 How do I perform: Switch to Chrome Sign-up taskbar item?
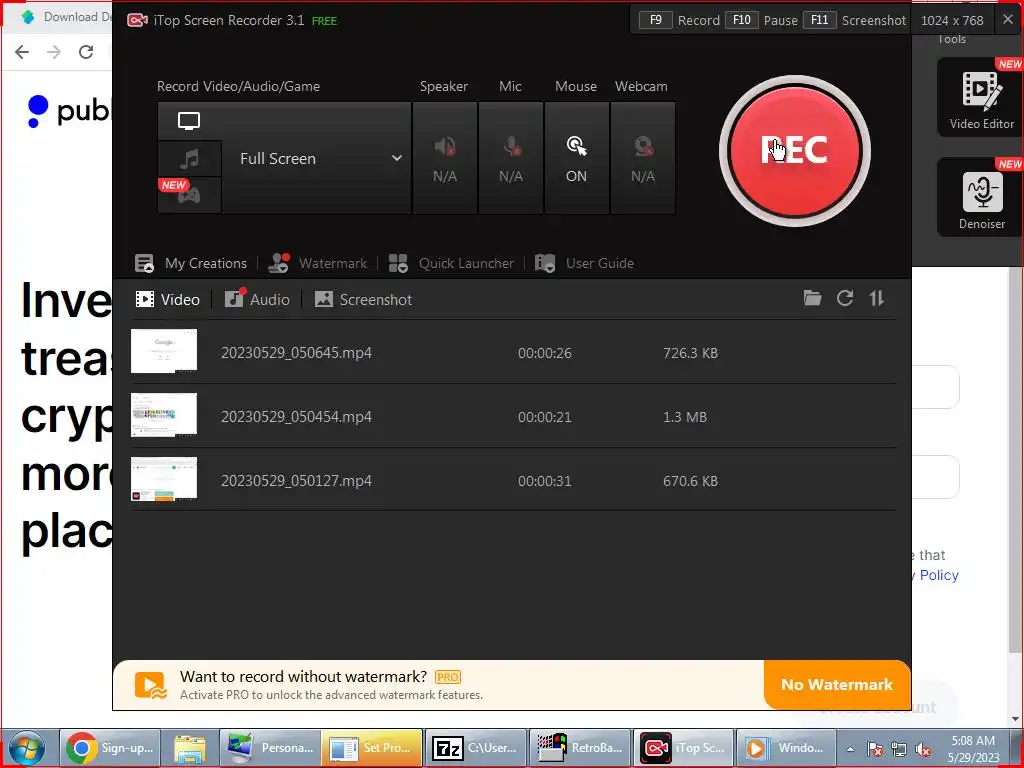[110, 748]
